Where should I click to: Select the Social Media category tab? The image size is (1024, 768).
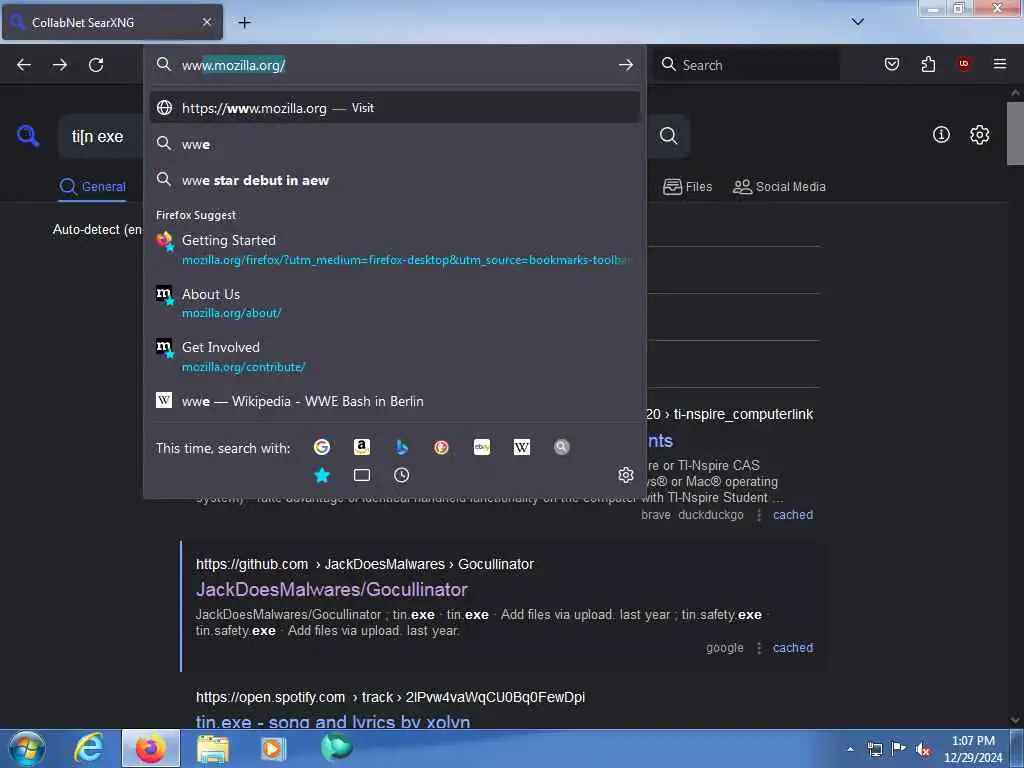(779, 187)
